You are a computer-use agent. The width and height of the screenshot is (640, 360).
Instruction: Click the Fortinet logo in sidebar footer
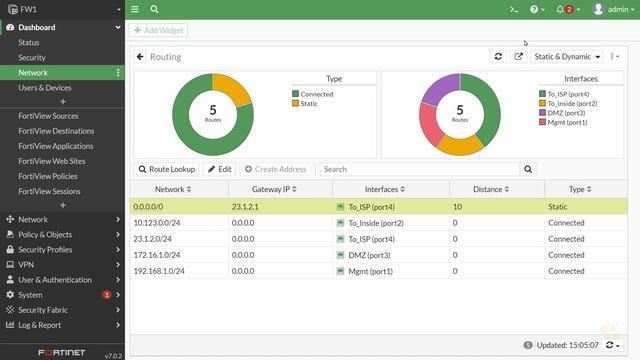(62, 352)
